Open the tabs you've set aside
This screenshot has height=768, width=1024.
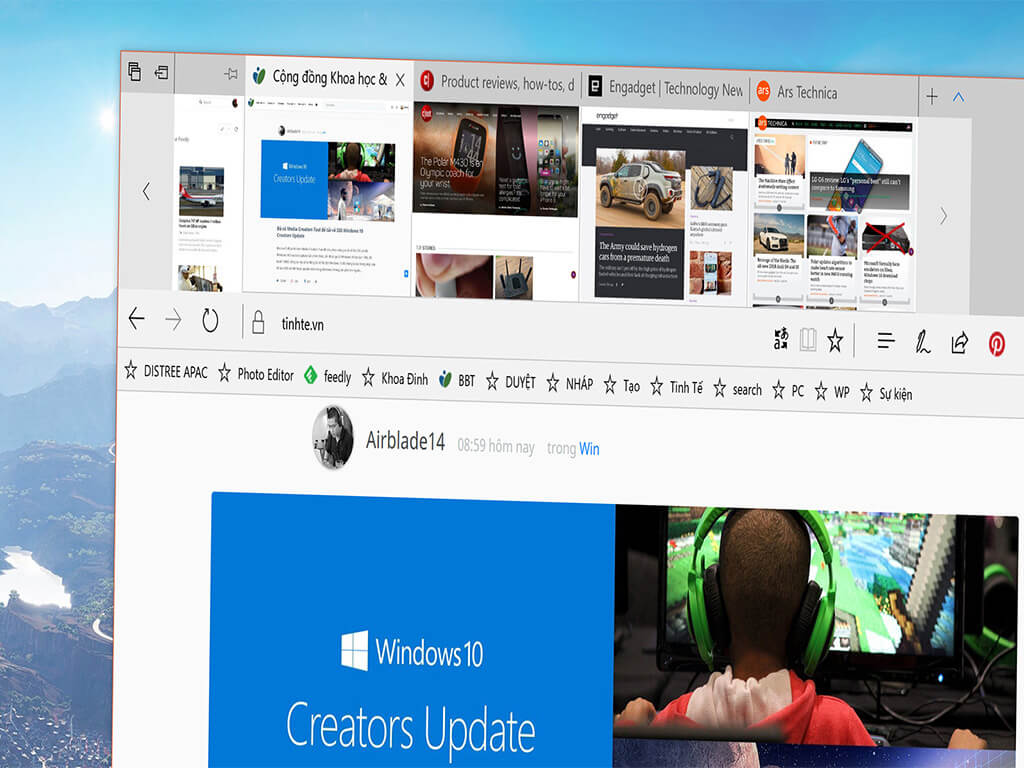point(135,71)
